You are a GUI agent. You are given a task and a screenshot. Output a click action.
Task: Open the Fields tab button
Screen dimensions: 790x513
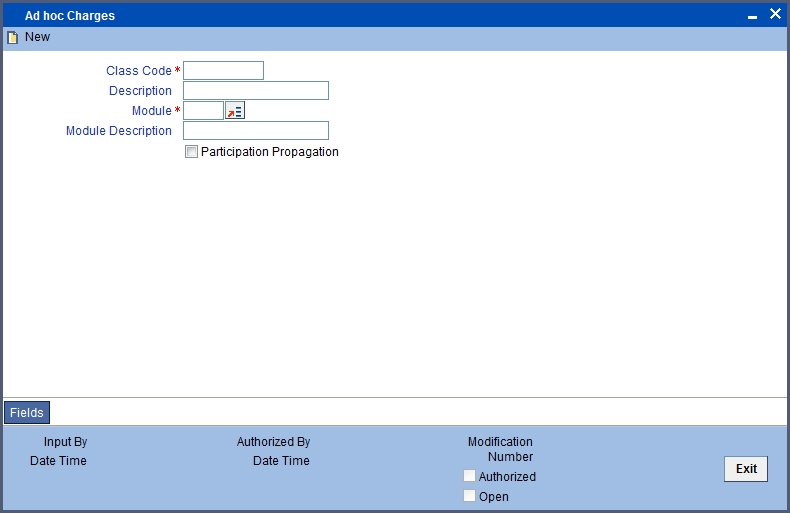[x=27, y=413]
